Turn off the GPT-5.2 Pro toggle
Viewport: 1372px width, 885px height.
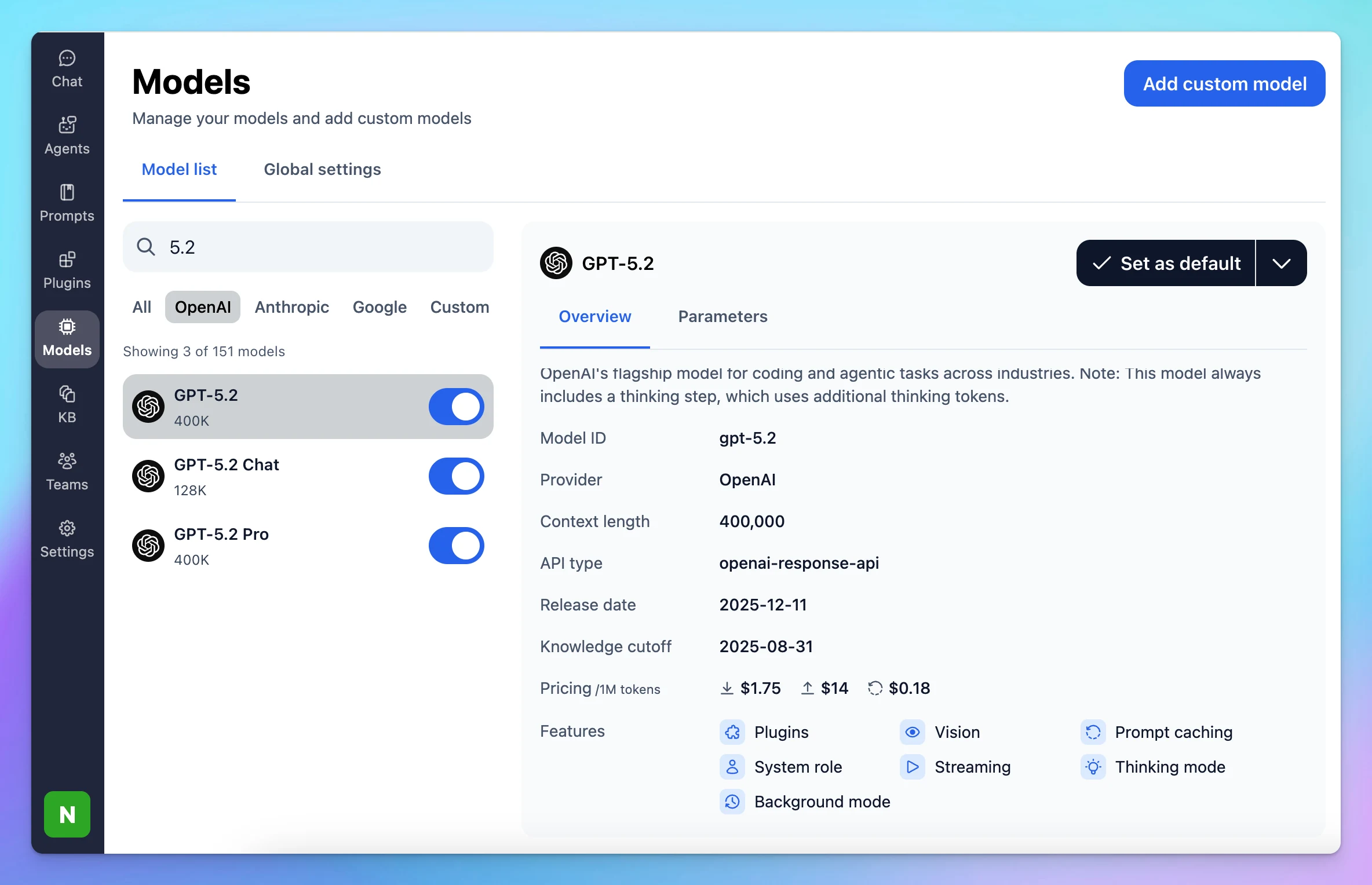457,546
